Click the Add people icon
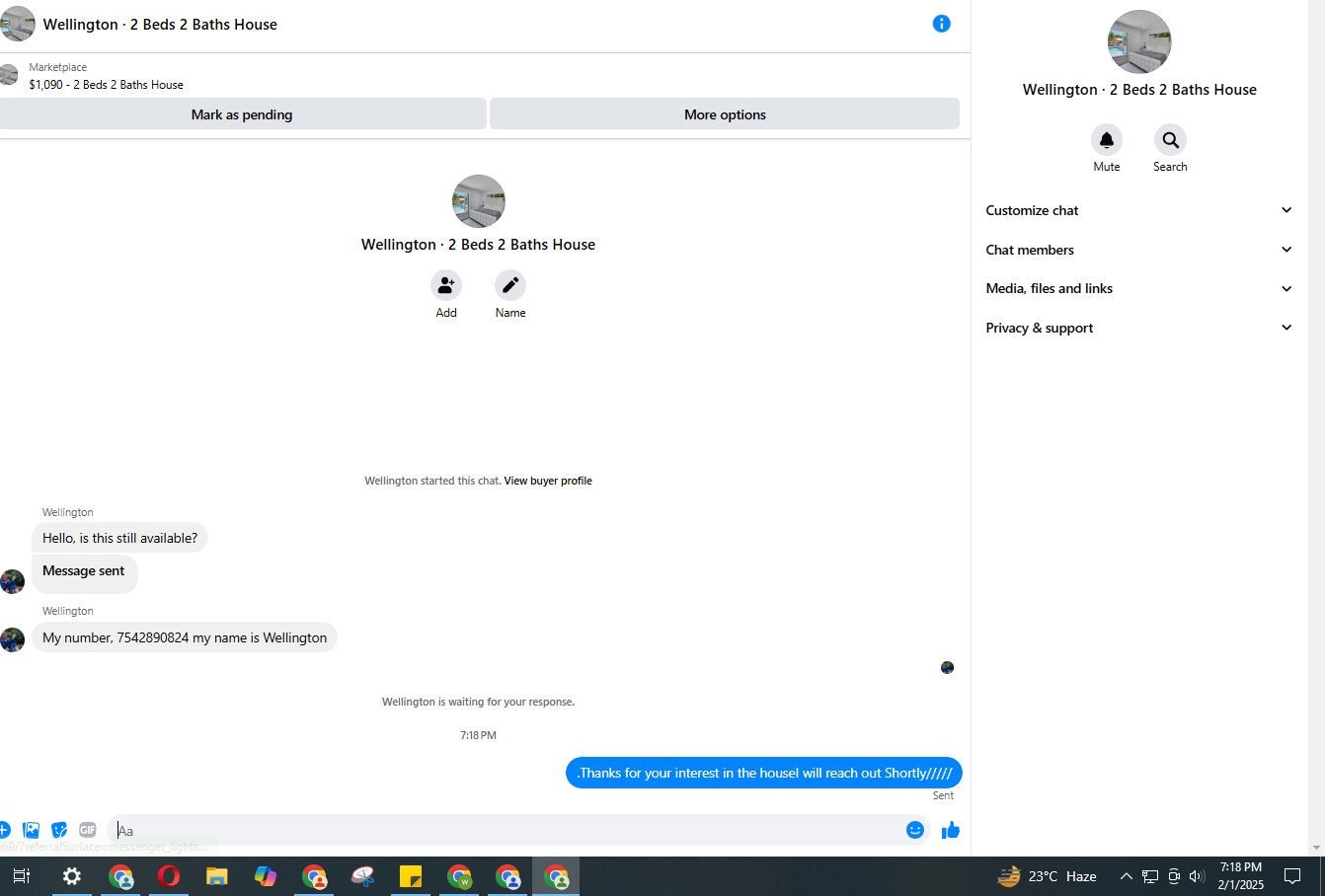The height and width of the screenshot is (896, 1325). pyautogui.click(x=446, y=285)
